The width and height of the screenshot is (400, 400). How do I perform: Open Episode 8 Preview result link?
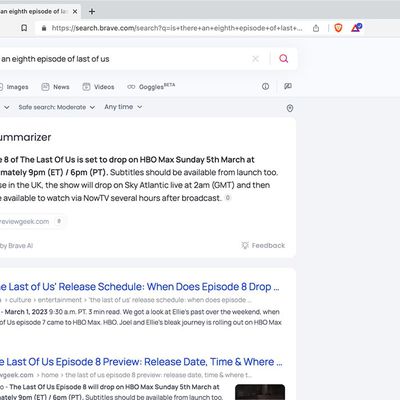141,362
